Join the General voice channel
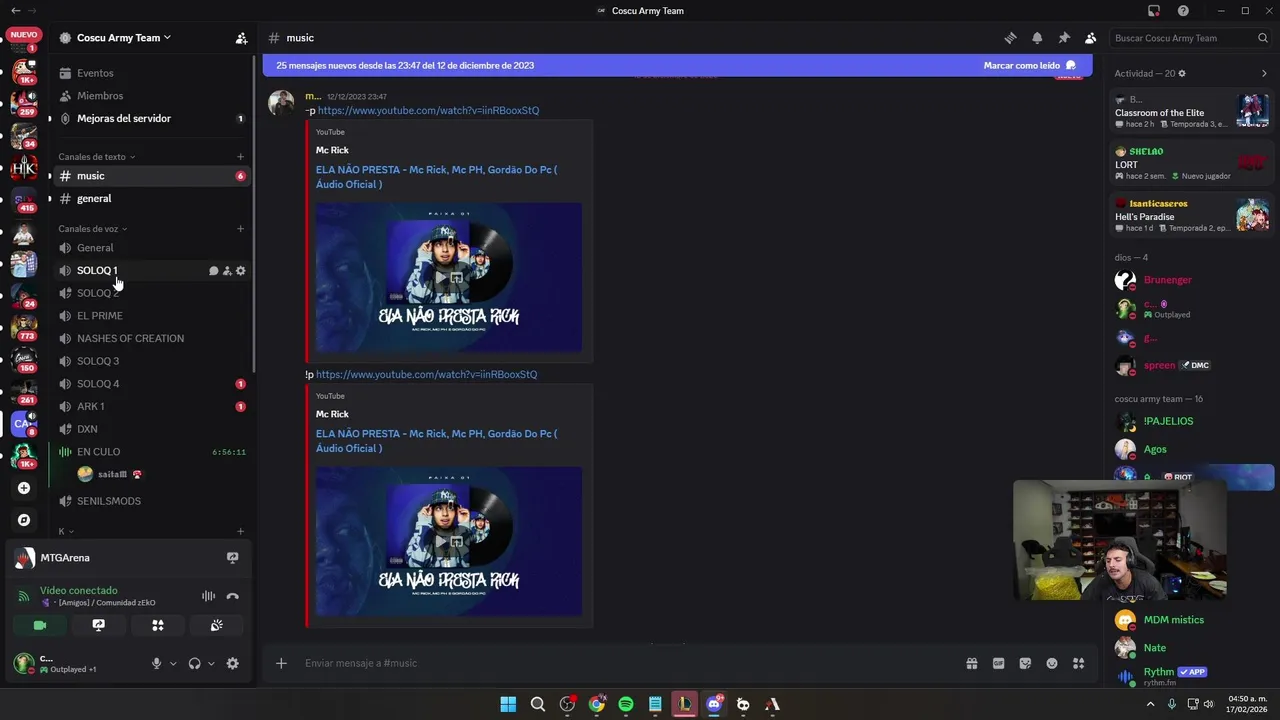Viewport: 1280px width, 720px height. pyautogui.click(x=150, y=248)
